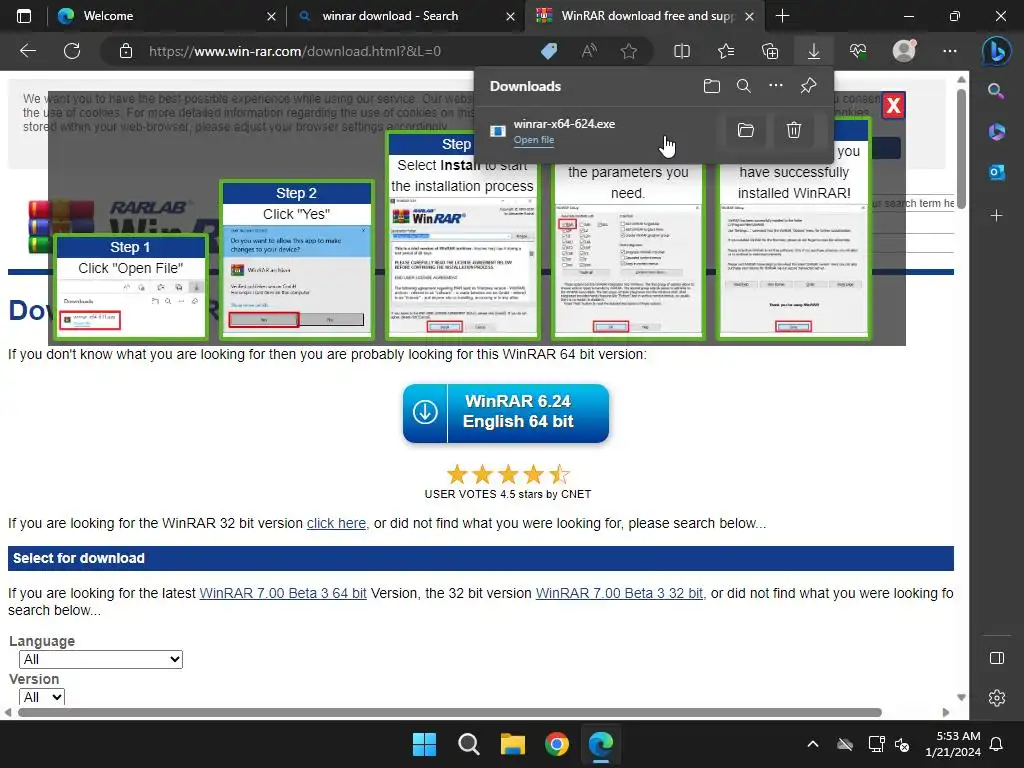Follow the 32 bit click here link
1024x768 pixels.
336,523
